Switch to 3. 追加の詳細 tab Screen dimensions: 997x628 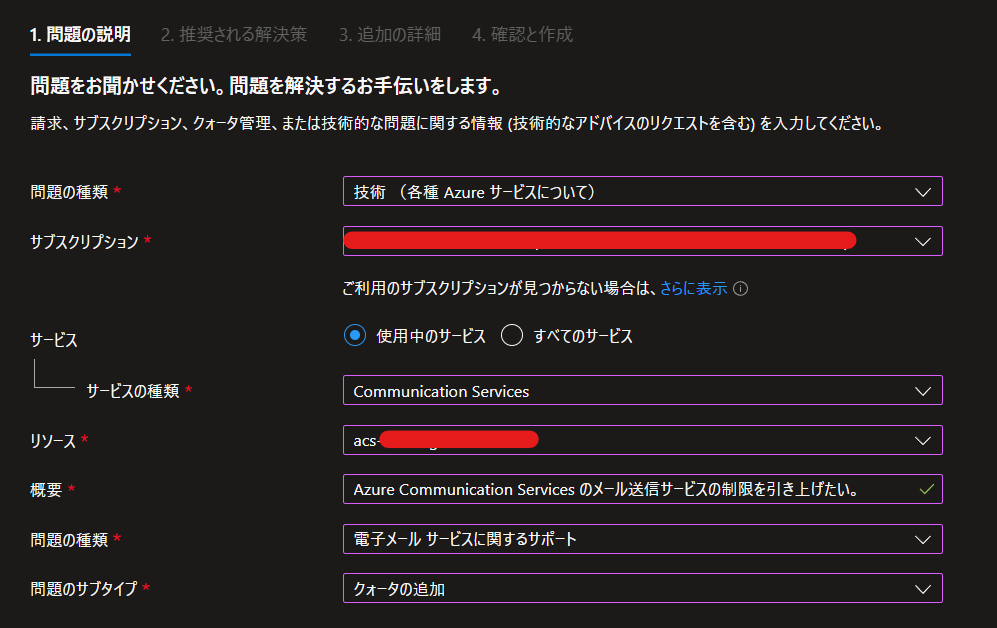[x=389, y=34]
